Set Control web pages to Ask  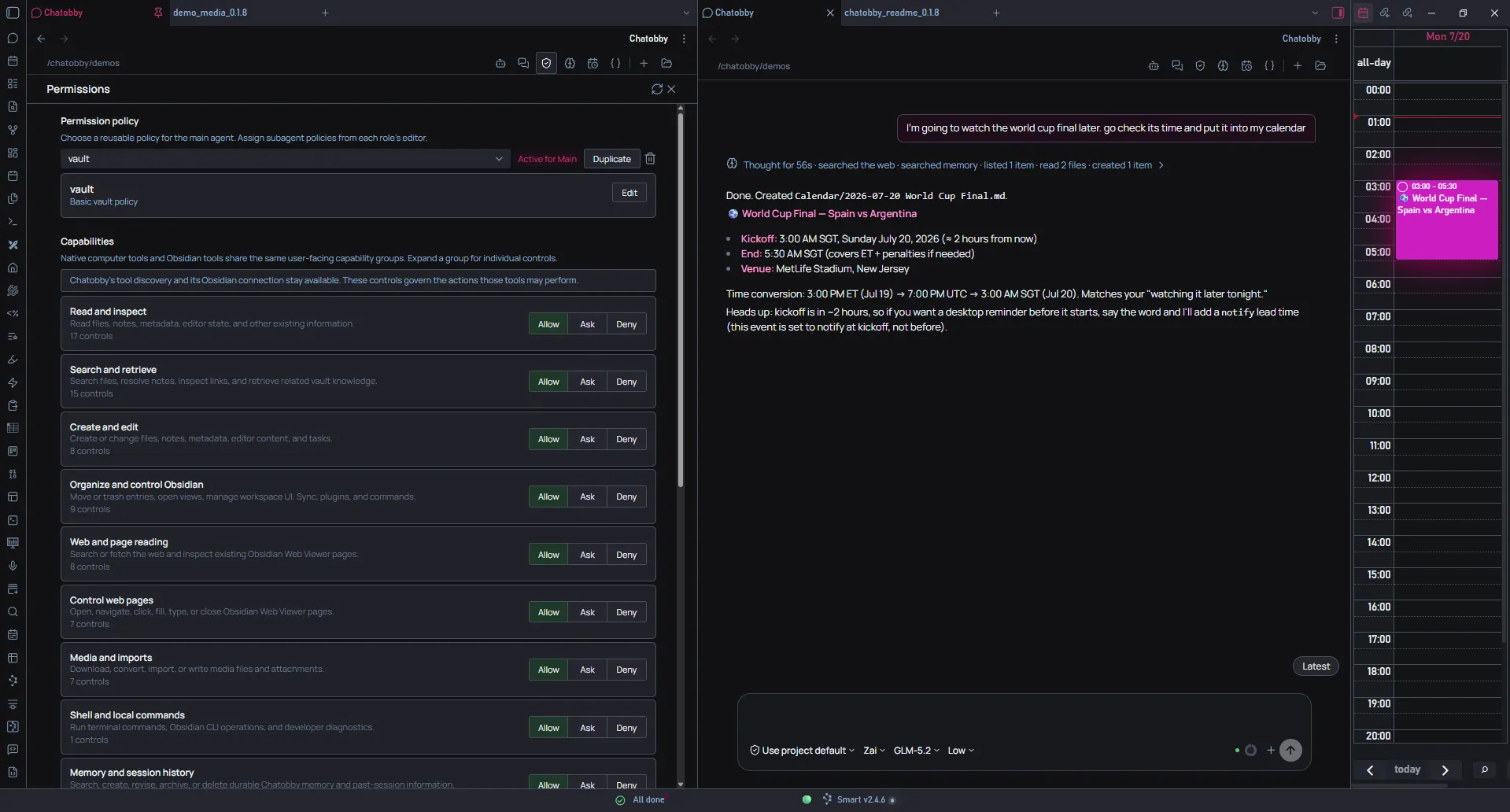click(x=587, y=612)
